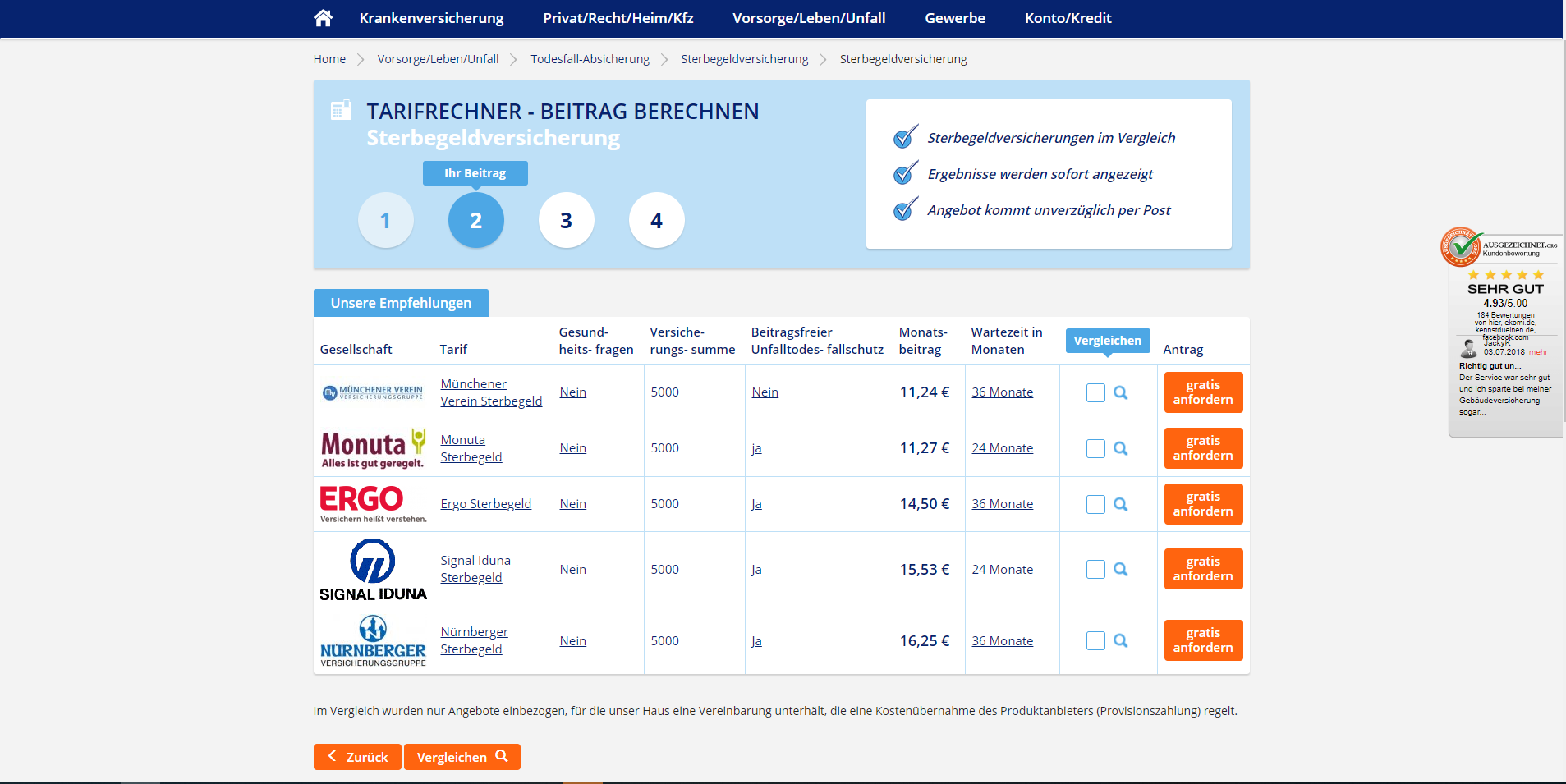Click 24 Monate for Monuta
This screenshot has width=1566, height=784.
click(x=1002, y=448)
